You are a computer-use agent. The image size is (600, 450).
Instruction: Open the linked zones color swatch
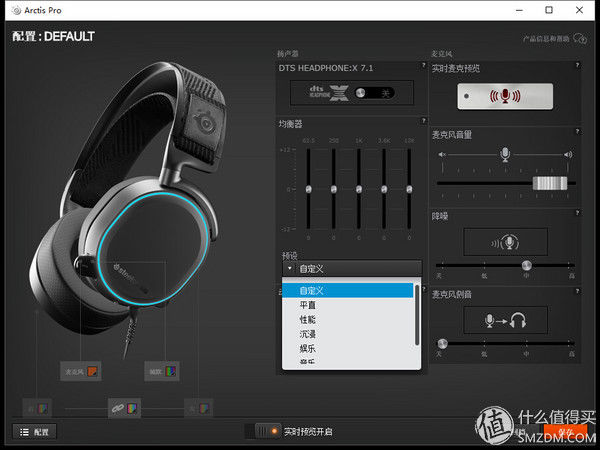click(132, 408)
